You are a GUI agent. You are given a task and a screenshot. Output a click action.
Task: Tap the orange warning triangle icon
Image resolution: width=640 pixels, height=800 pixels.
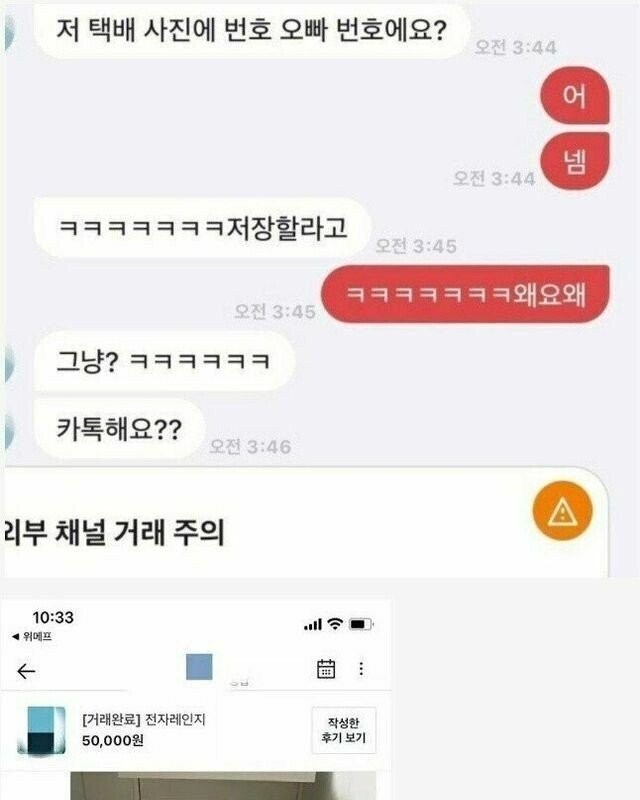562,511
